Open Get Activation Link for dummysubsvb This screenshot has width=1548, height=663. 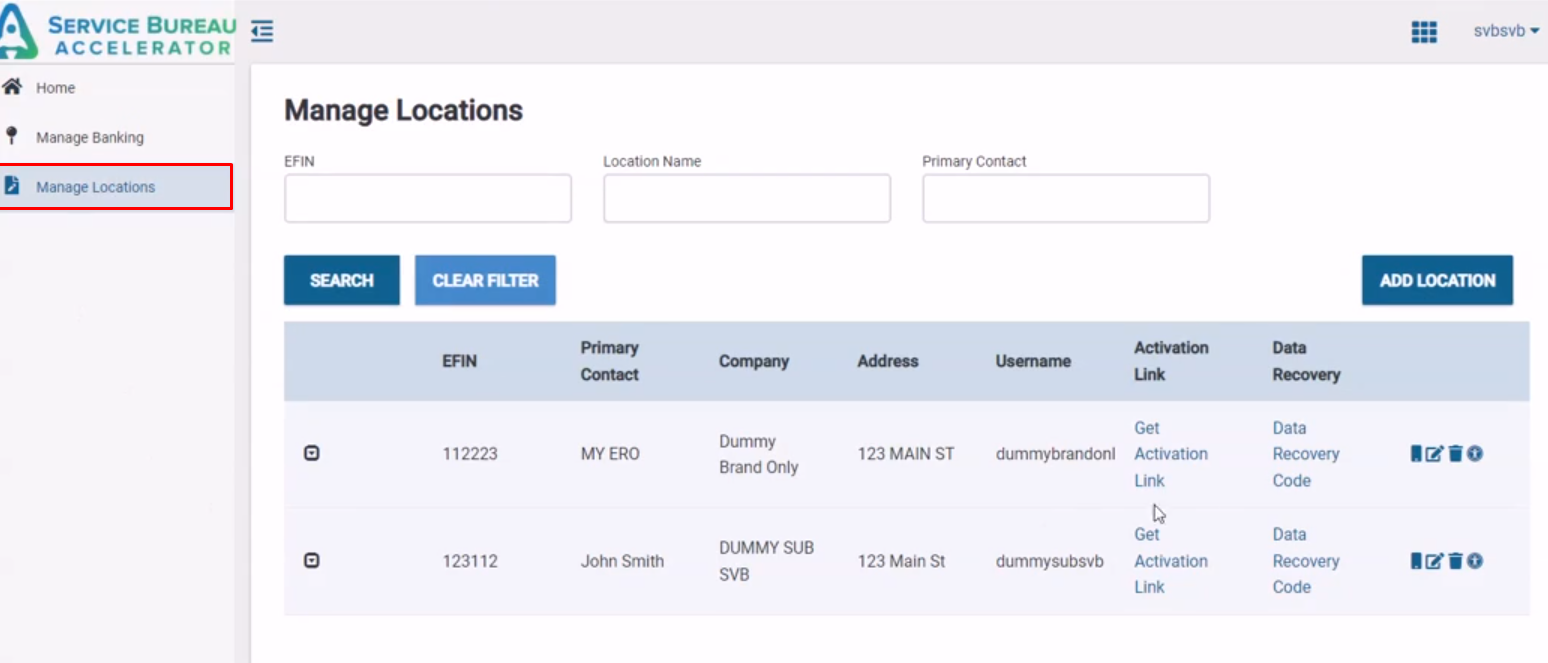pyautogui.click(x=1170, y=561)
